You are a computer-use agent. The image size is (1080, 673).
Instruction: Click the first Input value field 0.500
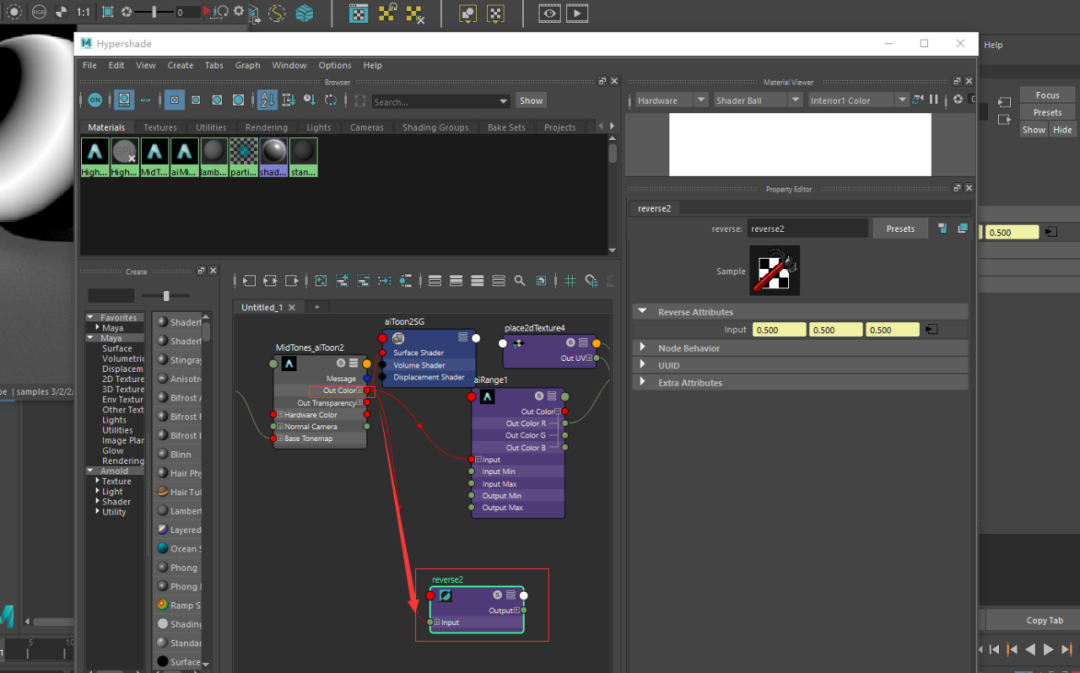(x=779, y=330)
